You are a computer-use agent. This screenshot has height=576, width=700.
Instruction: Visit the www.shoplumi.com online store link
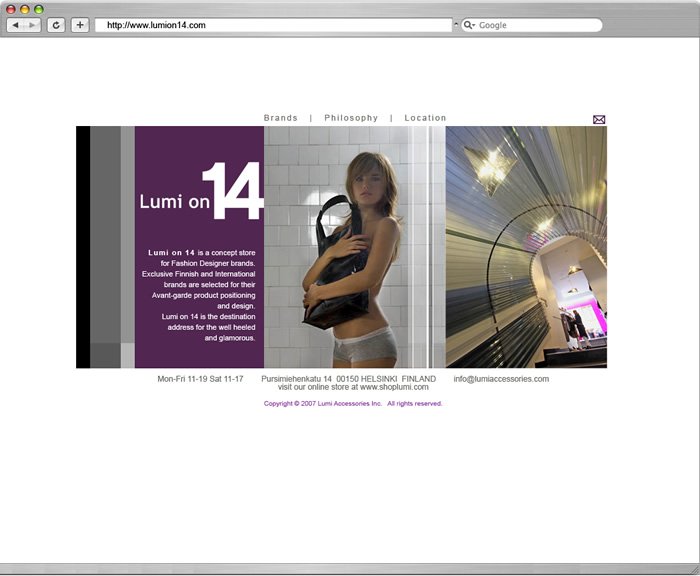pos(394,387)
